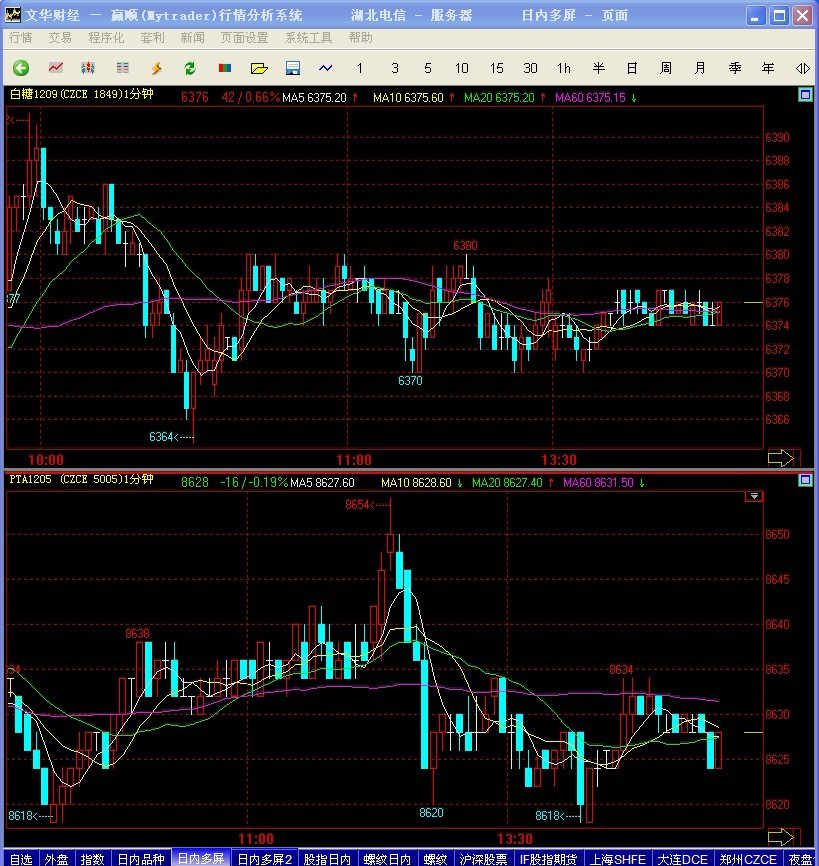Maximize the top sugar chart pane
Screen dimensions: 819x866
804,95
